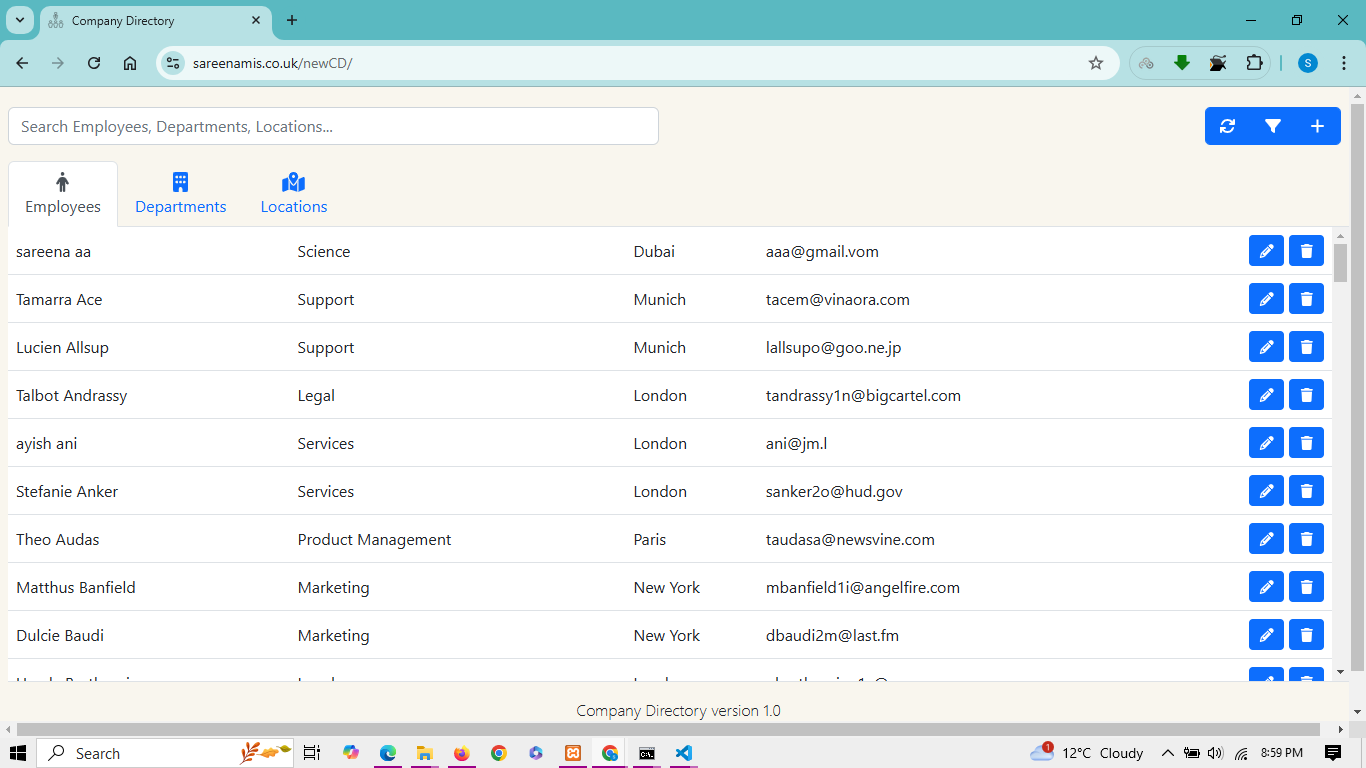Screen dimensions: 1366x768
Task: Edit Talbot Andrassy's record
Action: (1266, 395)
